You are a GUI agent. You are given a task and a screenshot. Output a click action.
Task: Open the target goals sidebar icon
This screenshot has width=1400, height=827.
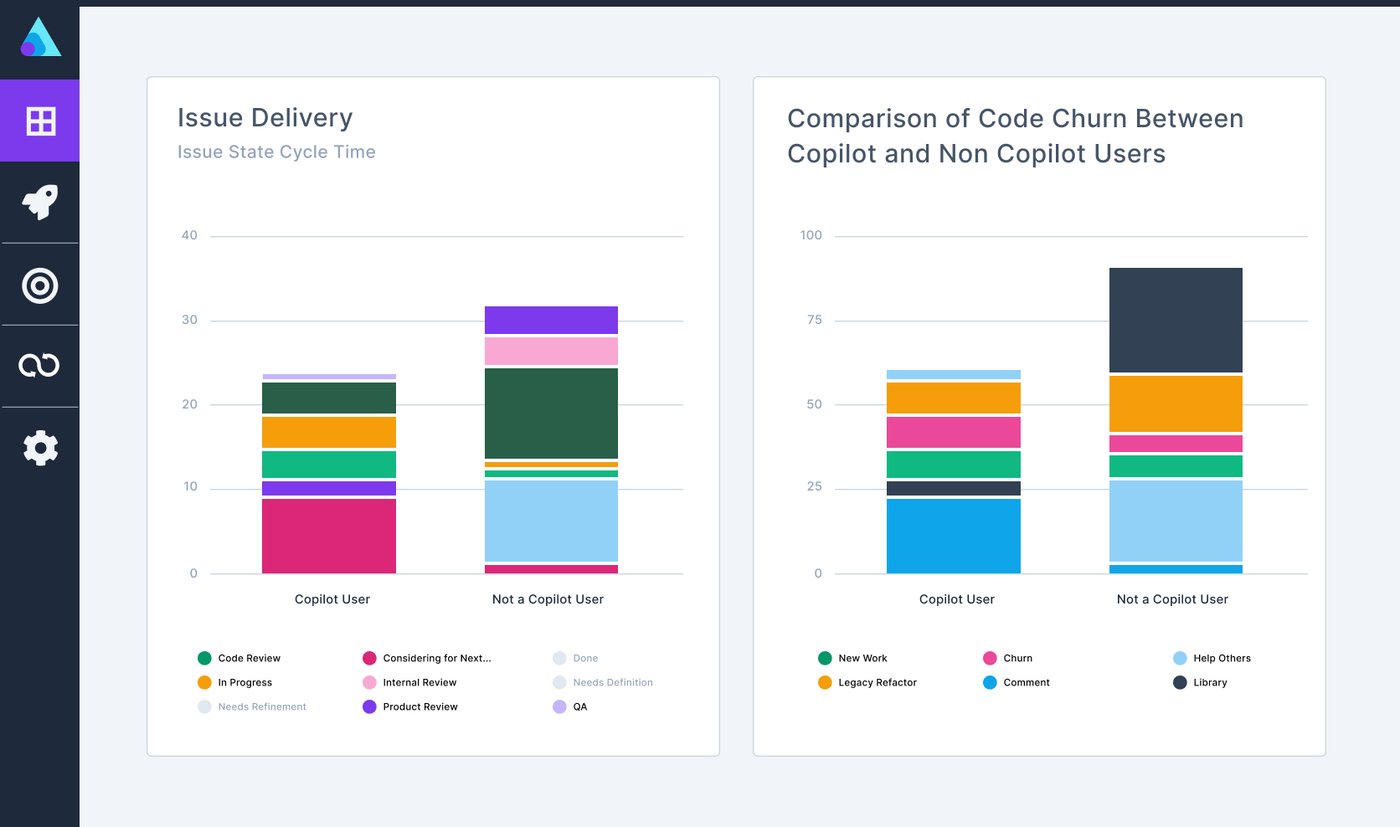tap(40, 285)
